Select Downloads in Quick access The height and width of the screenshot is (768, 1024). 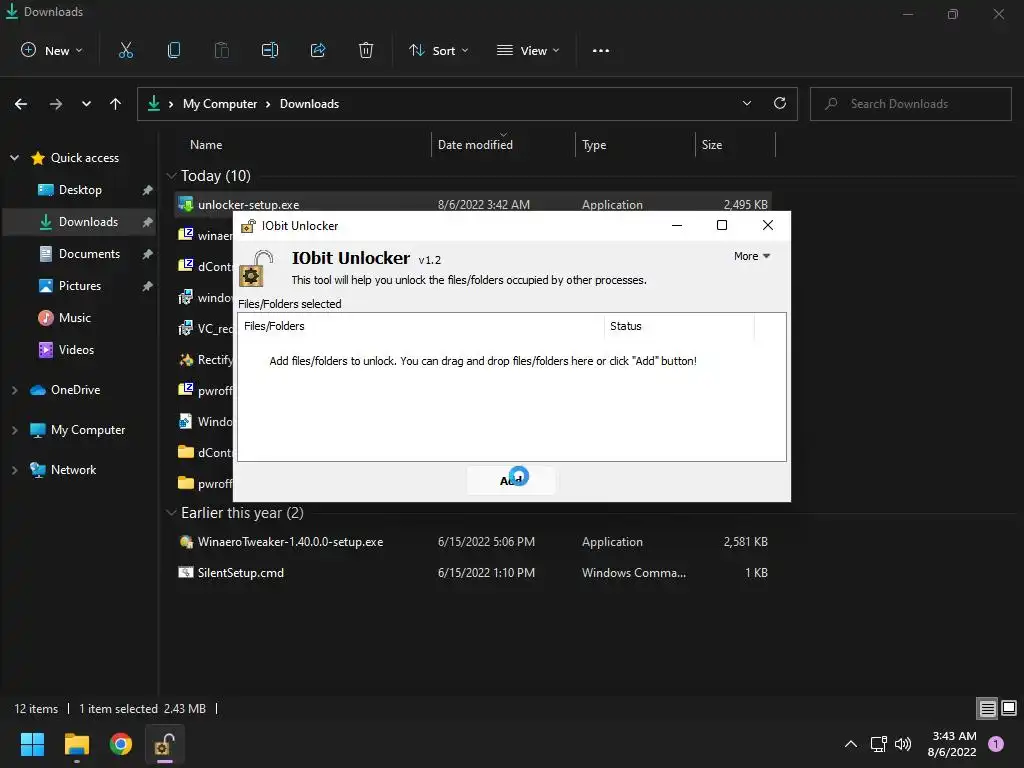pos(80,221)
